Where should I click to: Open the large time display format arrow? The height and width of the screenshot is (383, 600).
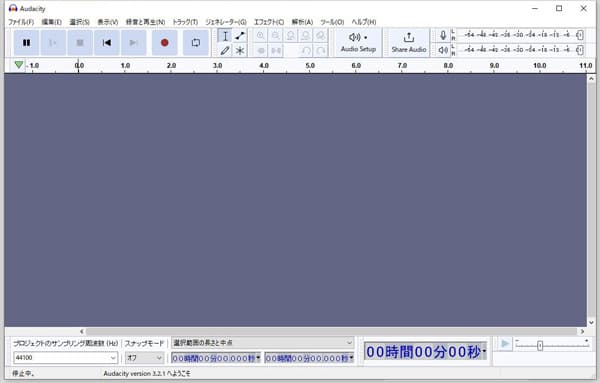[x=484, y=351]
